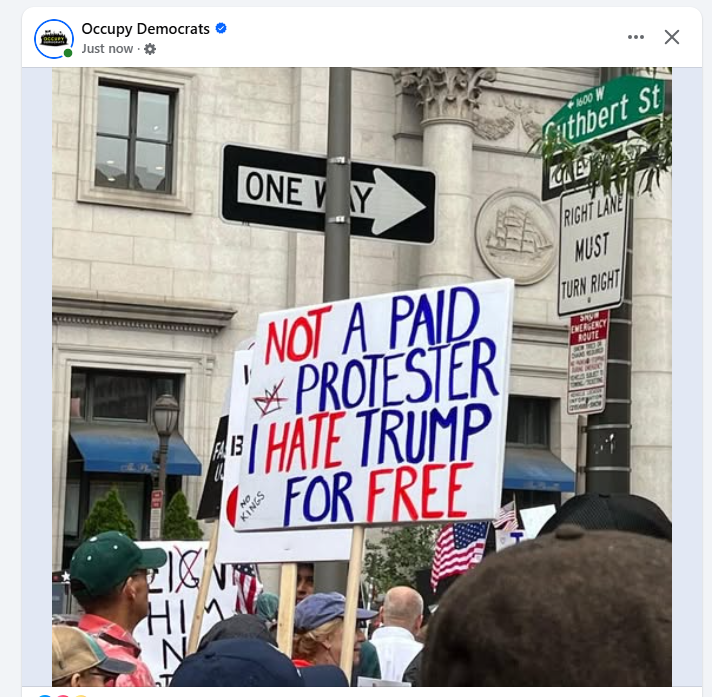Image resolution: width=712 pixels, height=697 pixels.
Task: Click the green online status dot
Action: (68, 53)
